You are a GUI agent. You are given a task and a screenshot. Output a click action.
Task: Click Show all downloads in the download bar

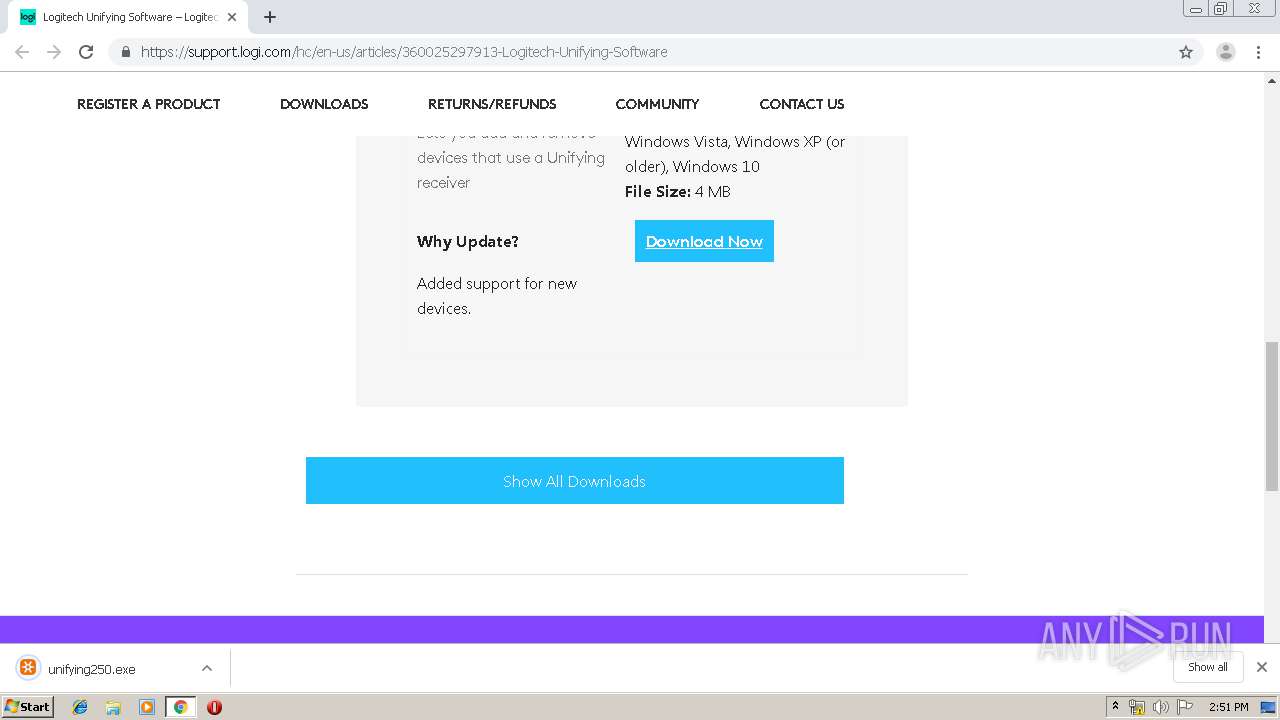1208,667
